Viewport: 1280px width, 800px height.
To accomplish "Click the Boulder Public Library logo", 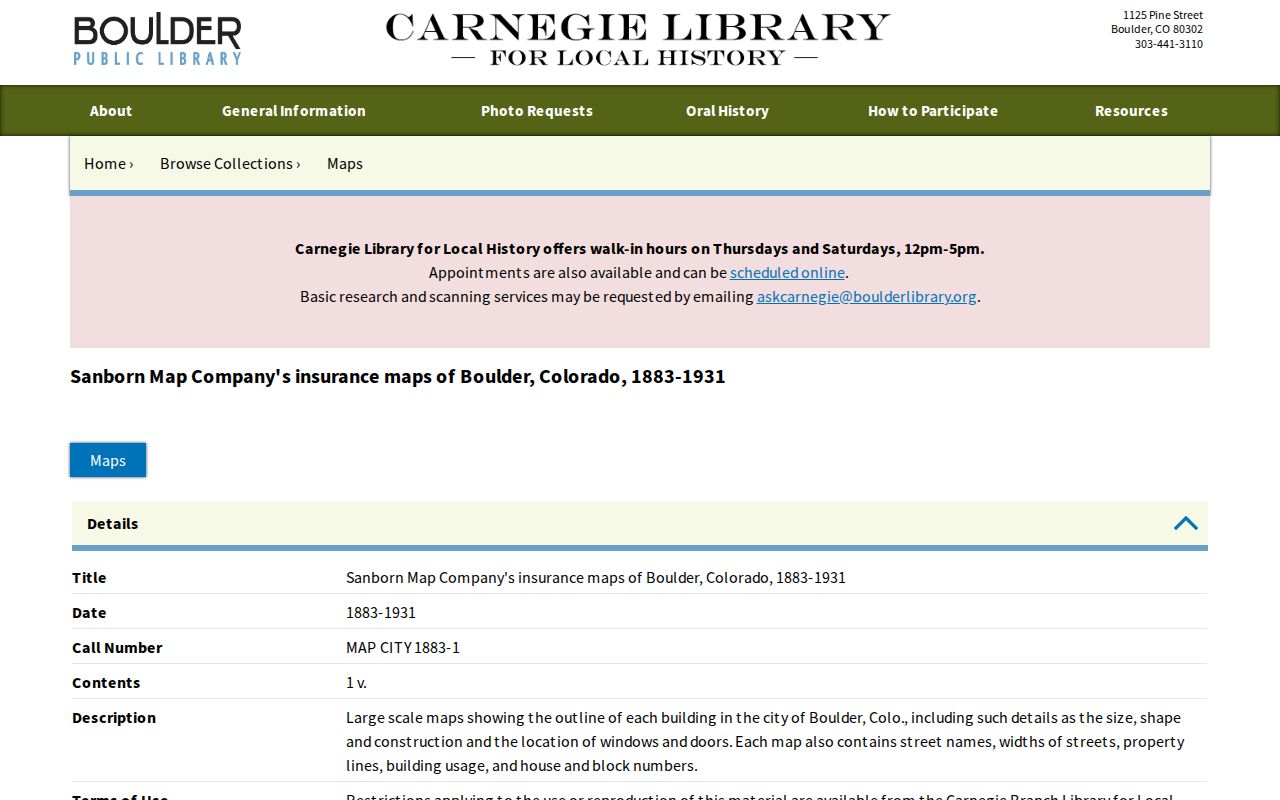I will (x=158, y=41).
